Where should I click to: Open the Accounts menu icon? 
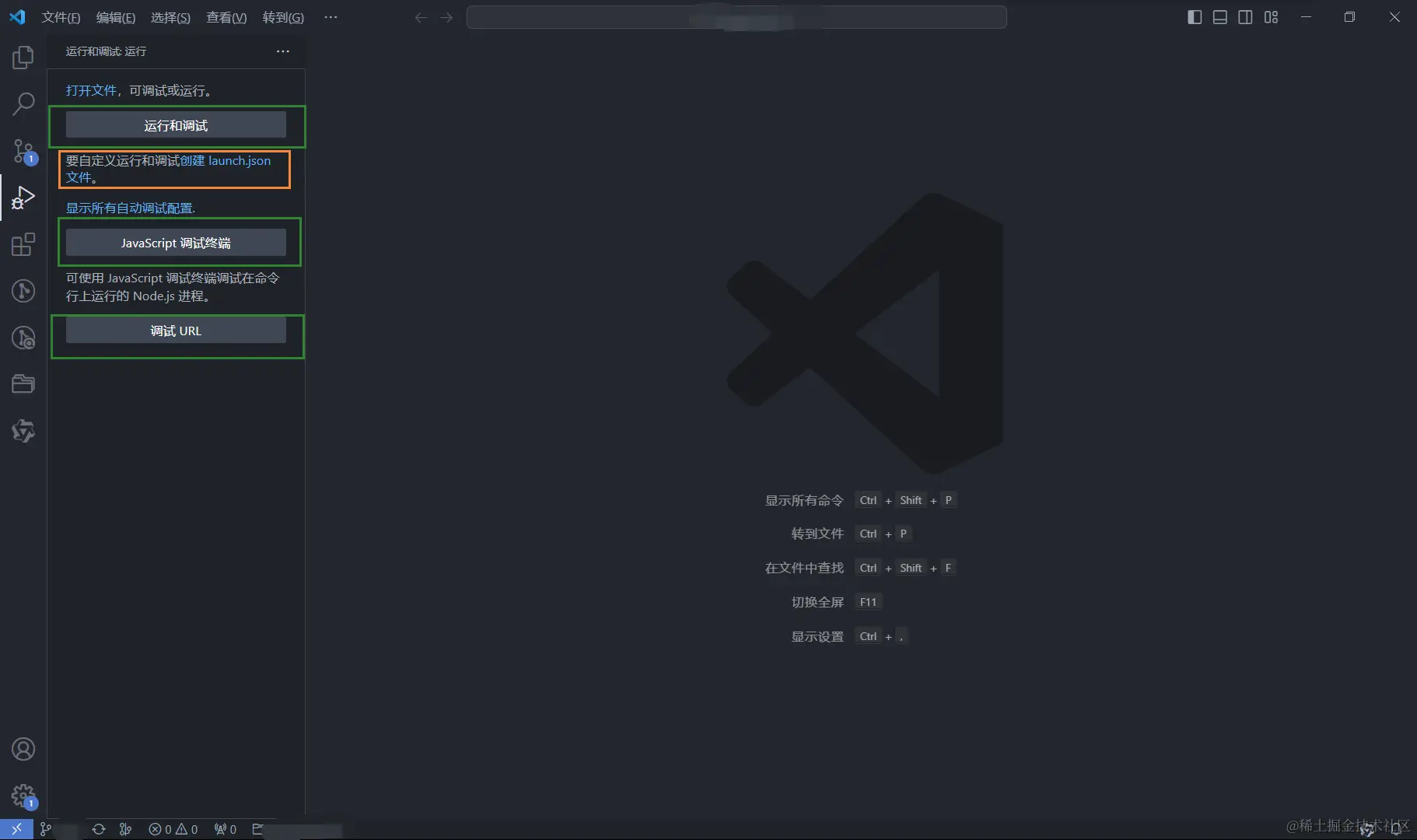pyautogui.click(x=23, y=749)
